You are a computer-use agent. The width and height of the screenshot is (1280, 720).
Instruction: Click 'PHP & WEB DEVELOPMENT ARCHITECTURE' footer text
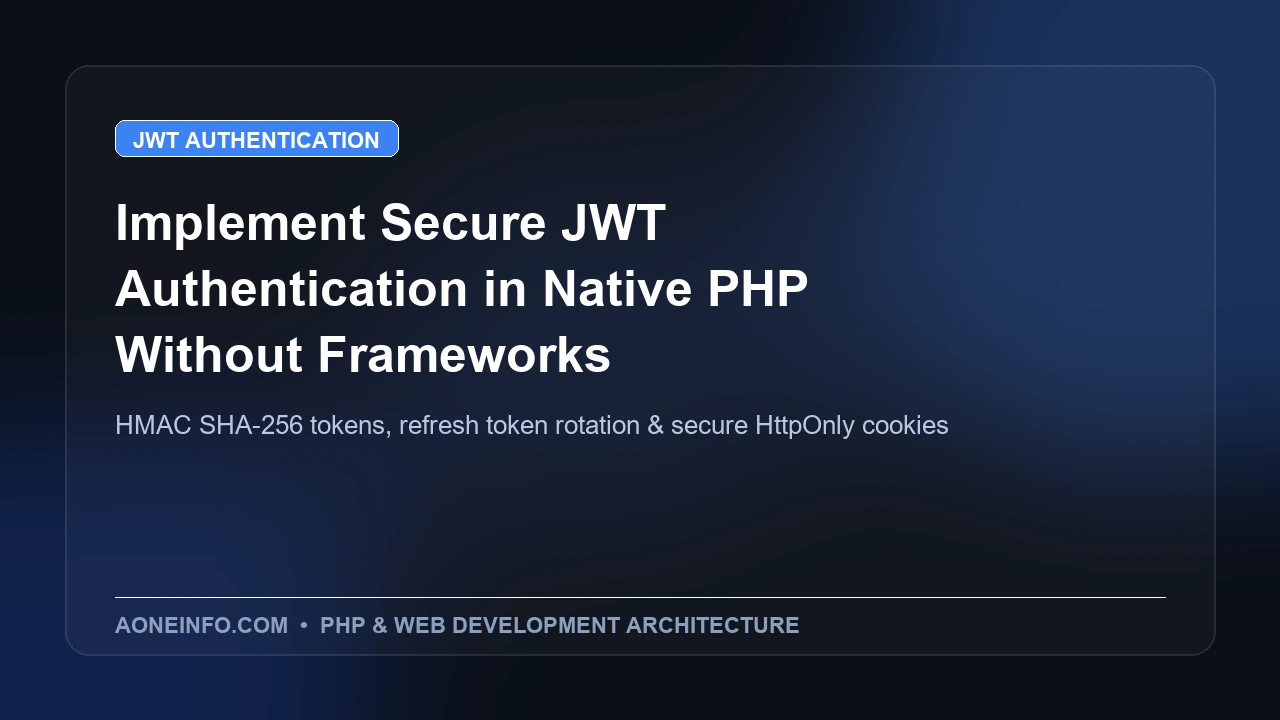(559, 625)
